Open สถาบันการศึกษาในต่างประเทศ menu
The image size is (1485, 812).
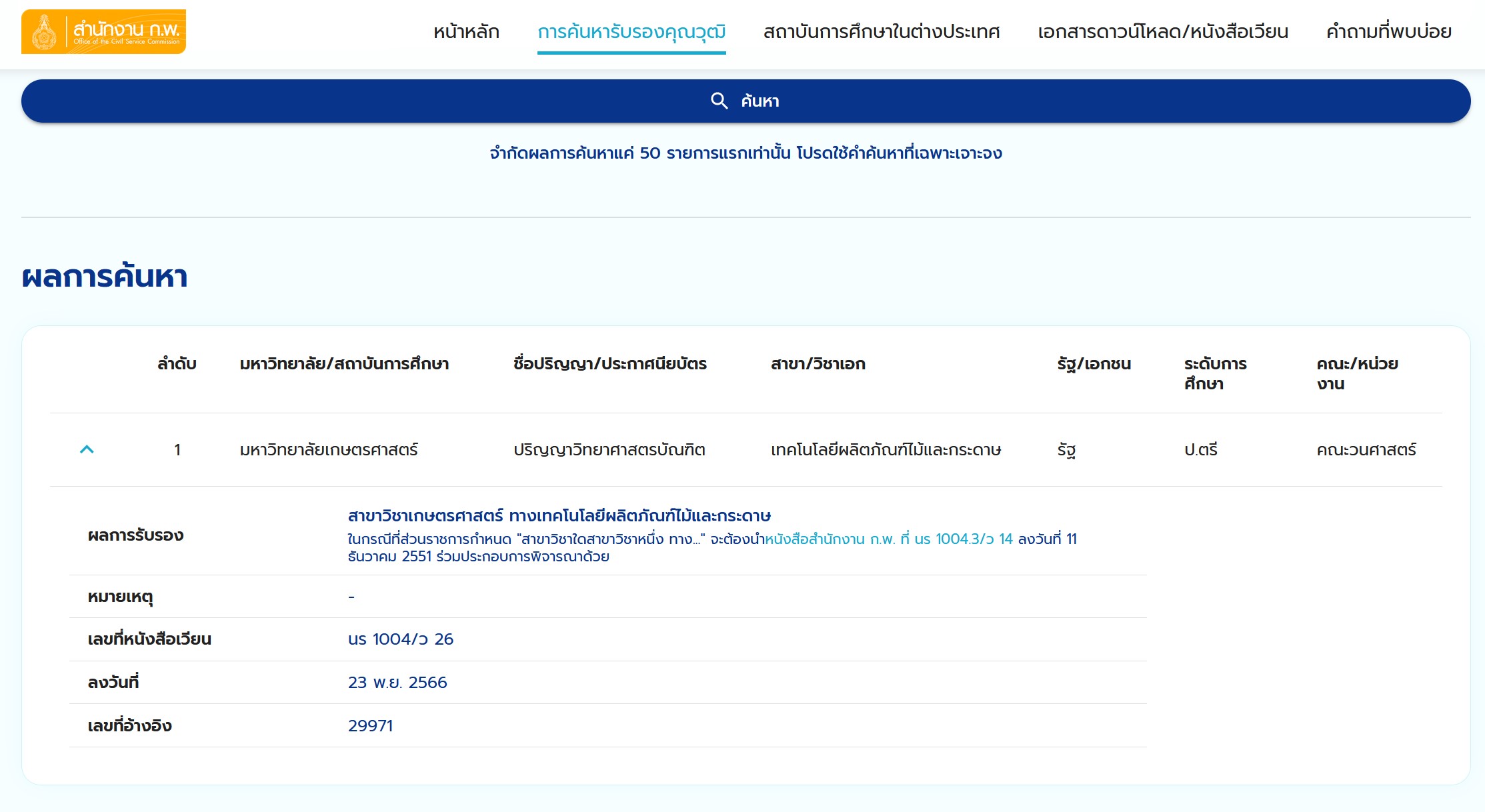(x=882, y=31)
